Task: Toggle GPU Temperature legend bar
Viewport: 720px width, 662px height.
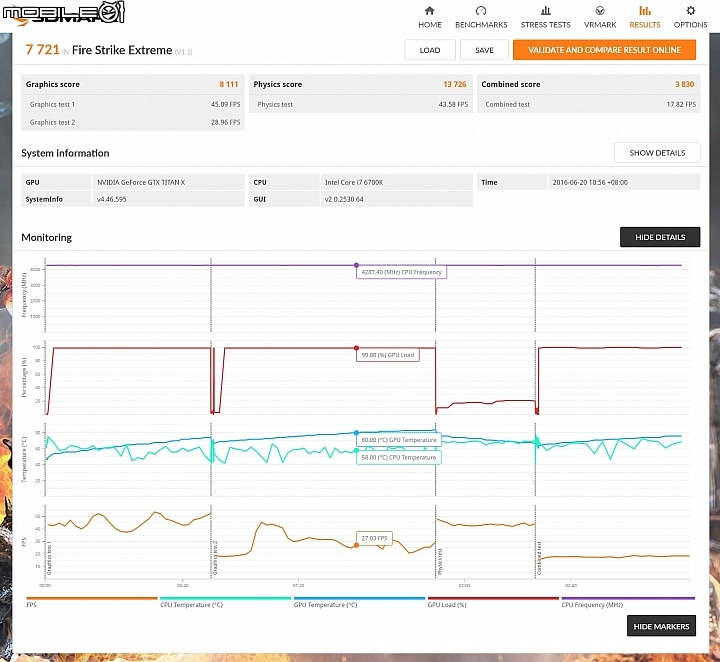Action: [x=359, y=599]
